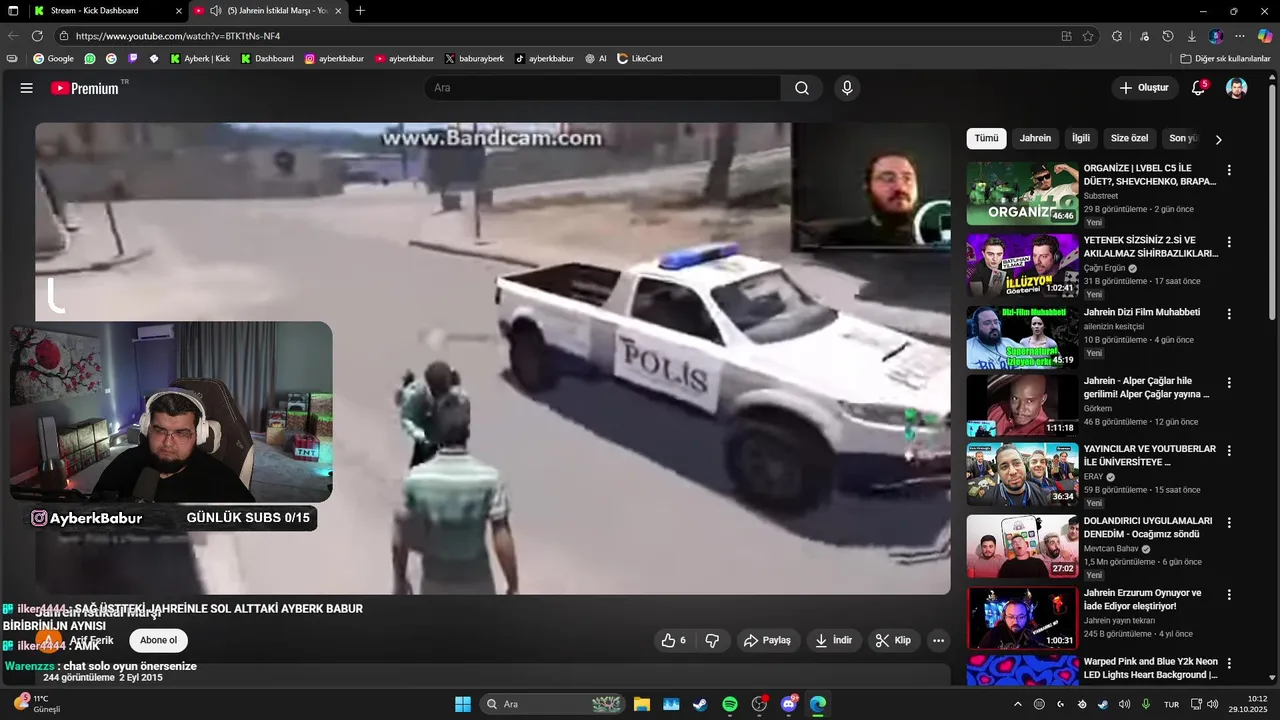Select the Tümü filter chip
This screenshot has height=720, width=1280.
[986, 138]
